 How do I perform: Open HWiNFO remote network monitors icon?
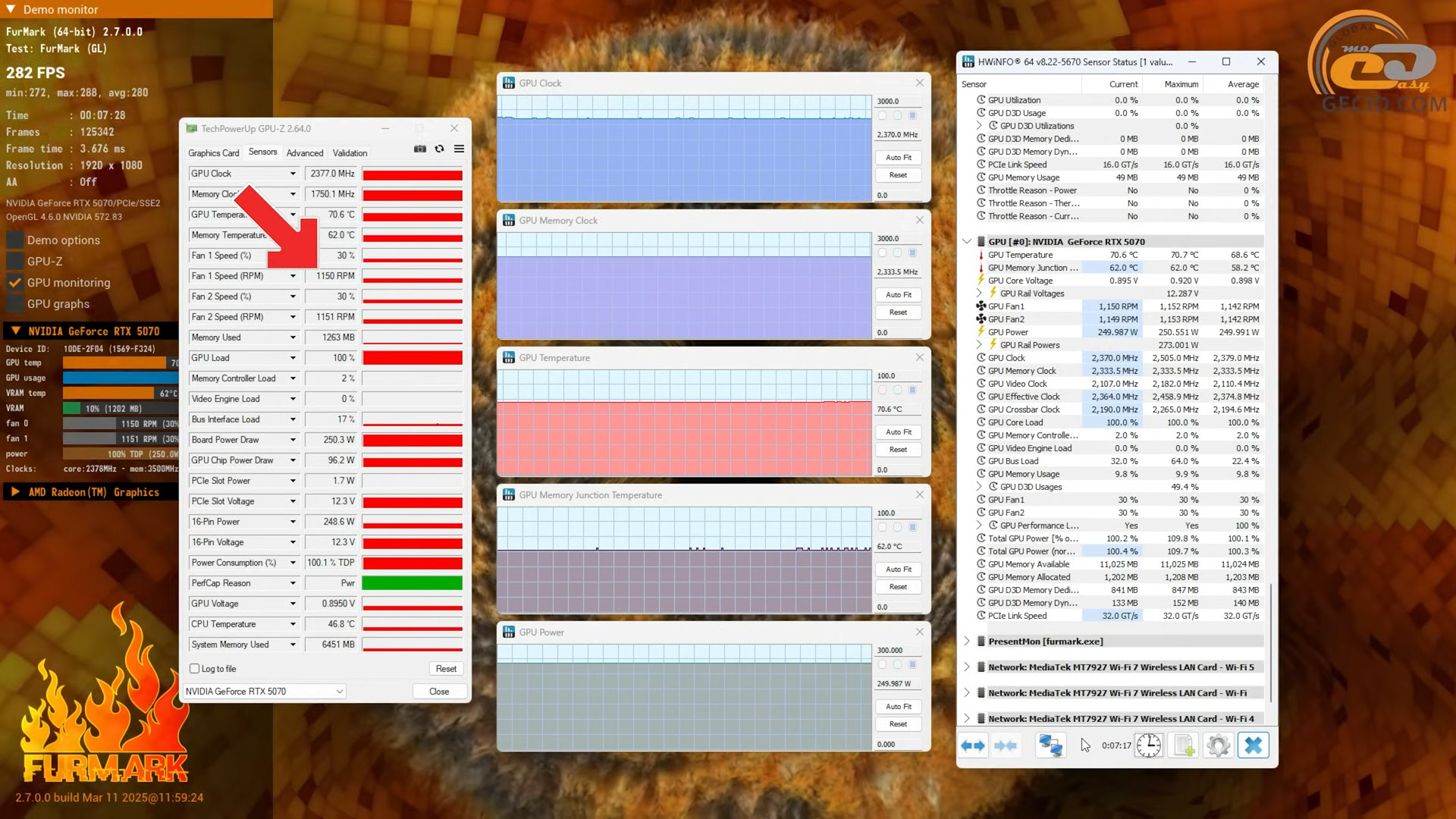pyautogui.click(x=1050, y=745)
